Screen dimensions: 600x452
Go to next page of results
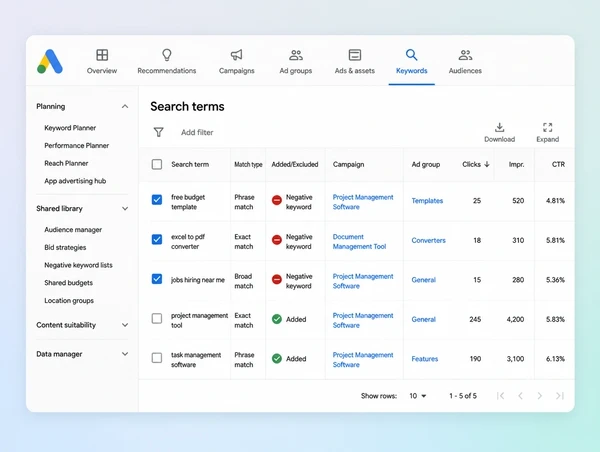pyautogui.click(x=540, y=396)
